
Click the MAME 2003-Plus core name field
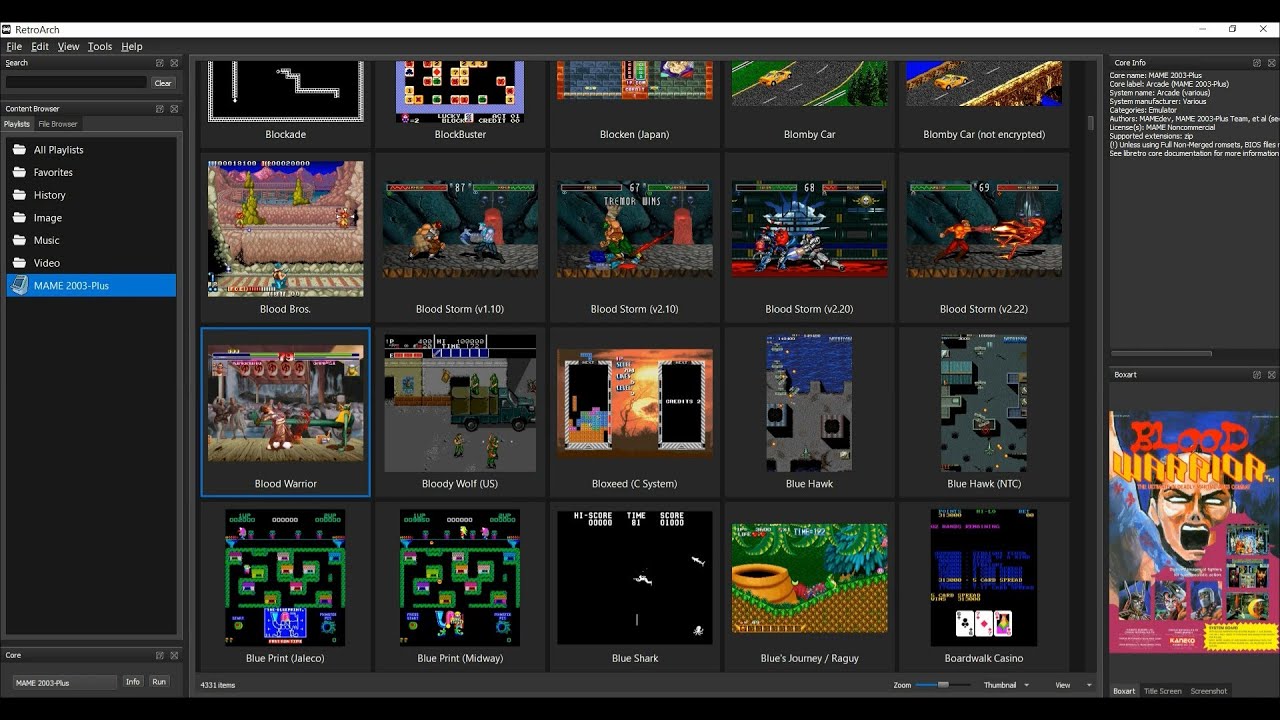tap(65, 682)
